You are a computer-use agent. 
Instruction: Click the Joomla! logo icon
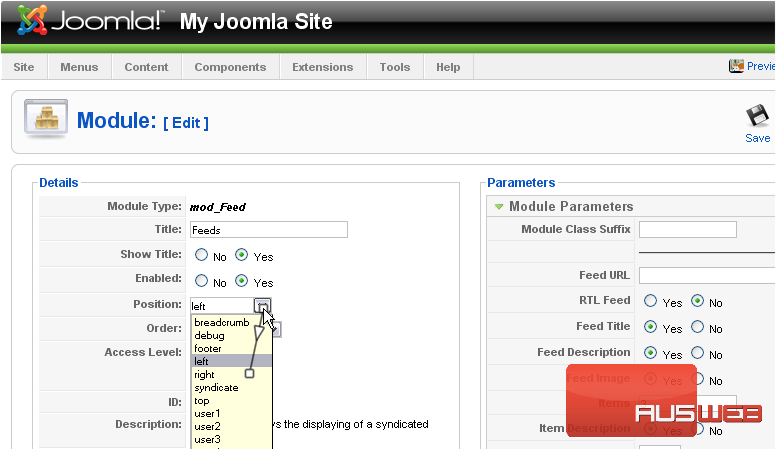(32, 20)
